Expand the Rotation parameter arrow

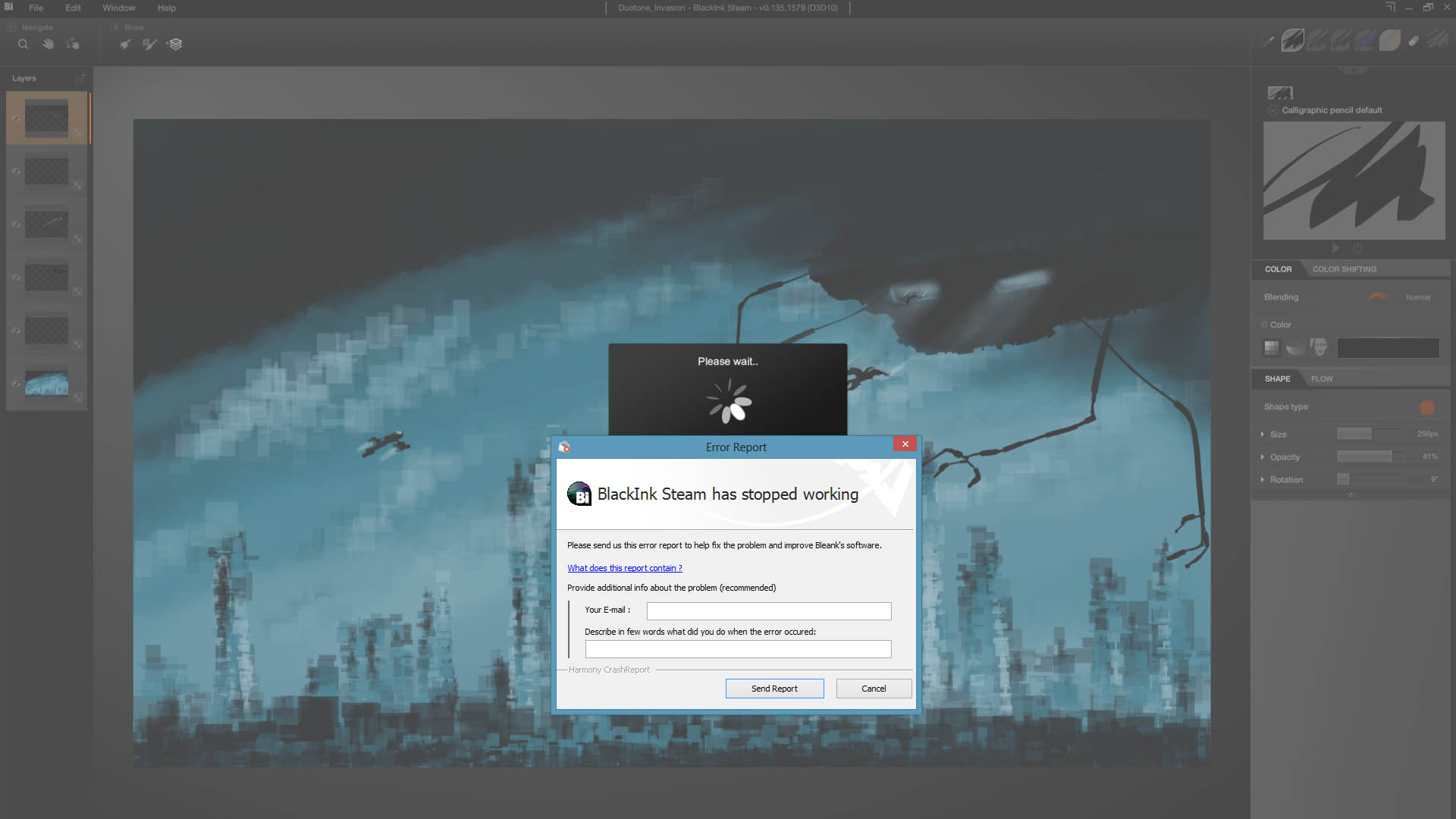pos(1263,480)
